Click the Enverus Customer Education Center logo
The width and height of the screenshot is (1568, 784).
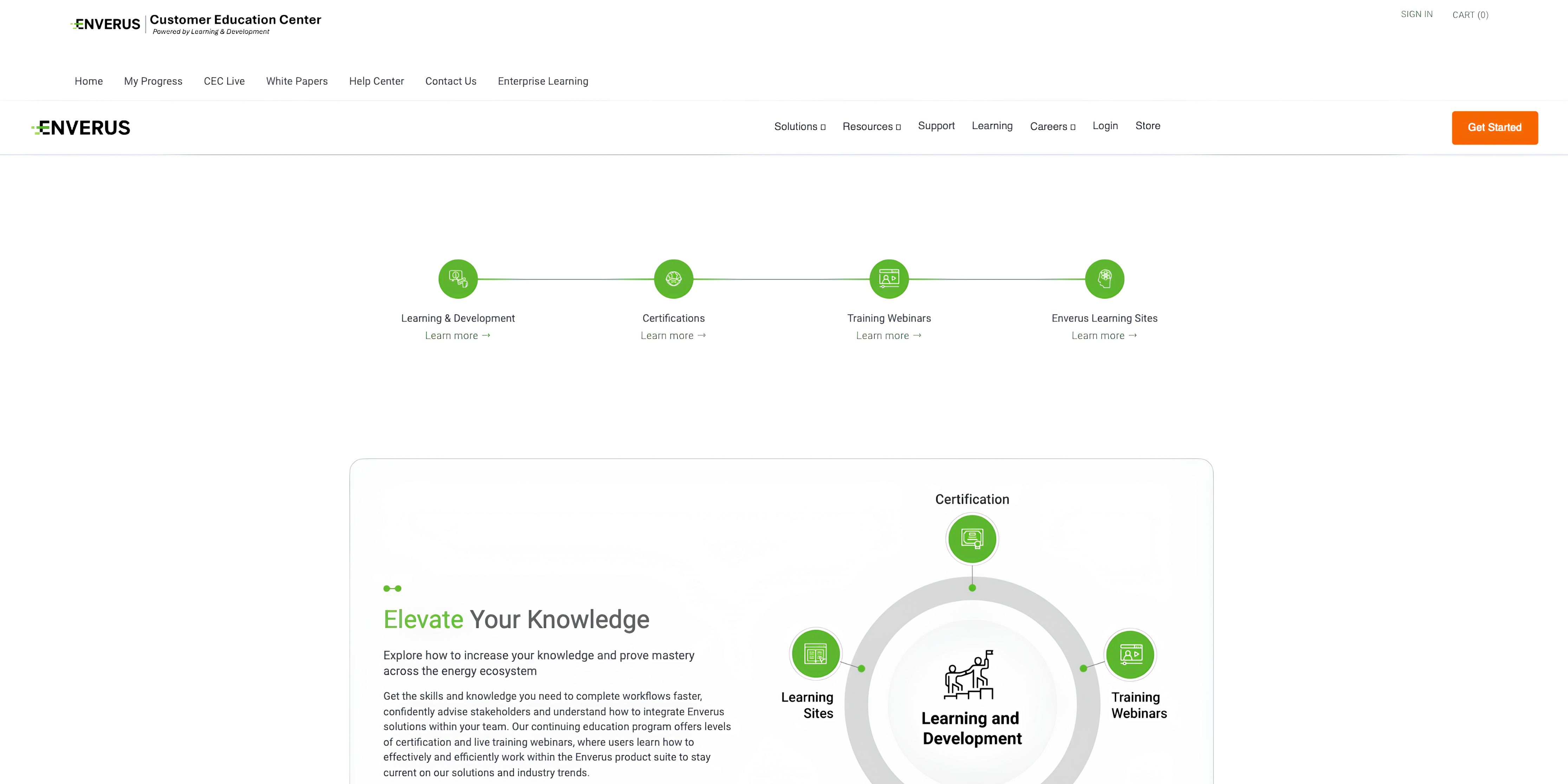tap(196, 24)
